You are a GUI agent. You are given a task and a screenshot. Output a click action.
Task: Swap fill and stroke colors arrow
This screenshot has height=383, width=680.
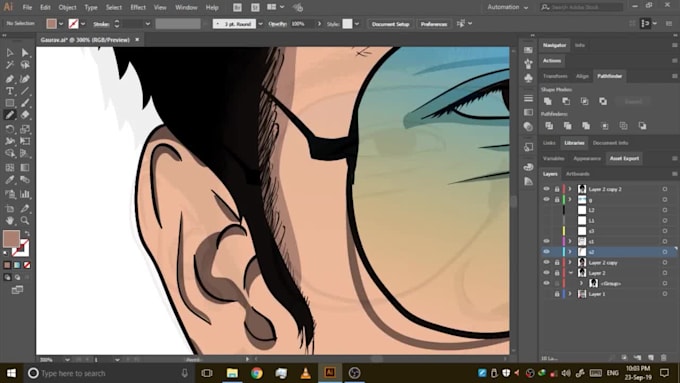point(26,233)
